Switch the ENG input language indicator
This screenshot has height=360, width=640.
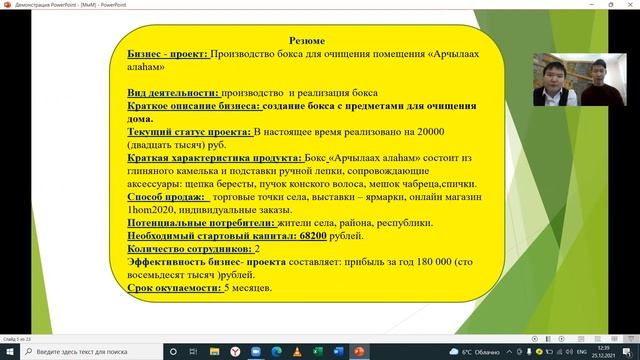coord(582,352)
